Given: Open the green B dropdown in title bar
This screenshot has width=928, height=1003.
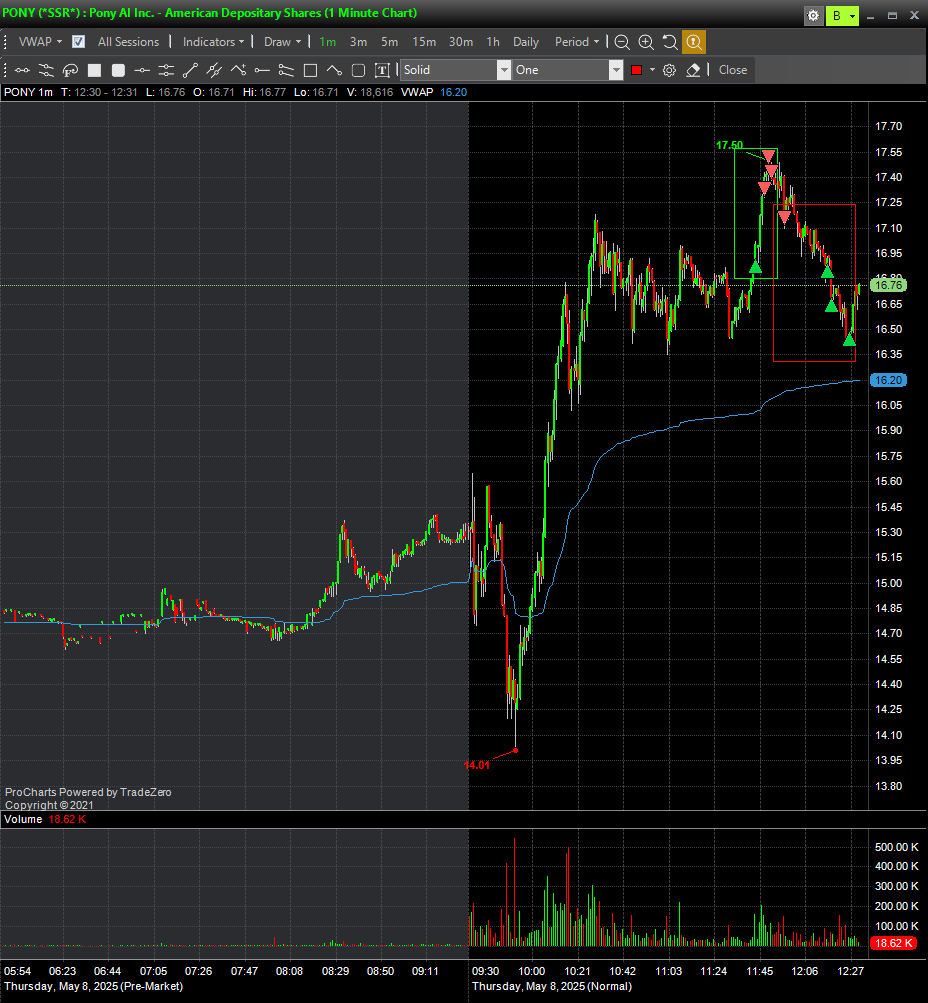Looking at the screenshot, I should pyautogui.click(x=842, y=15).
